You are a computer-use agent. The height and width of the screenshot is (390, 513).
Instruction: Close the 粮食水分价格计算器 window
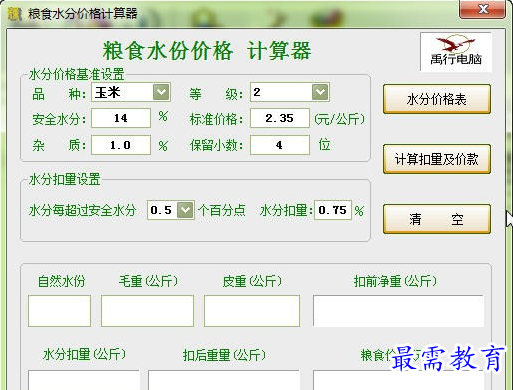(482, 9)
